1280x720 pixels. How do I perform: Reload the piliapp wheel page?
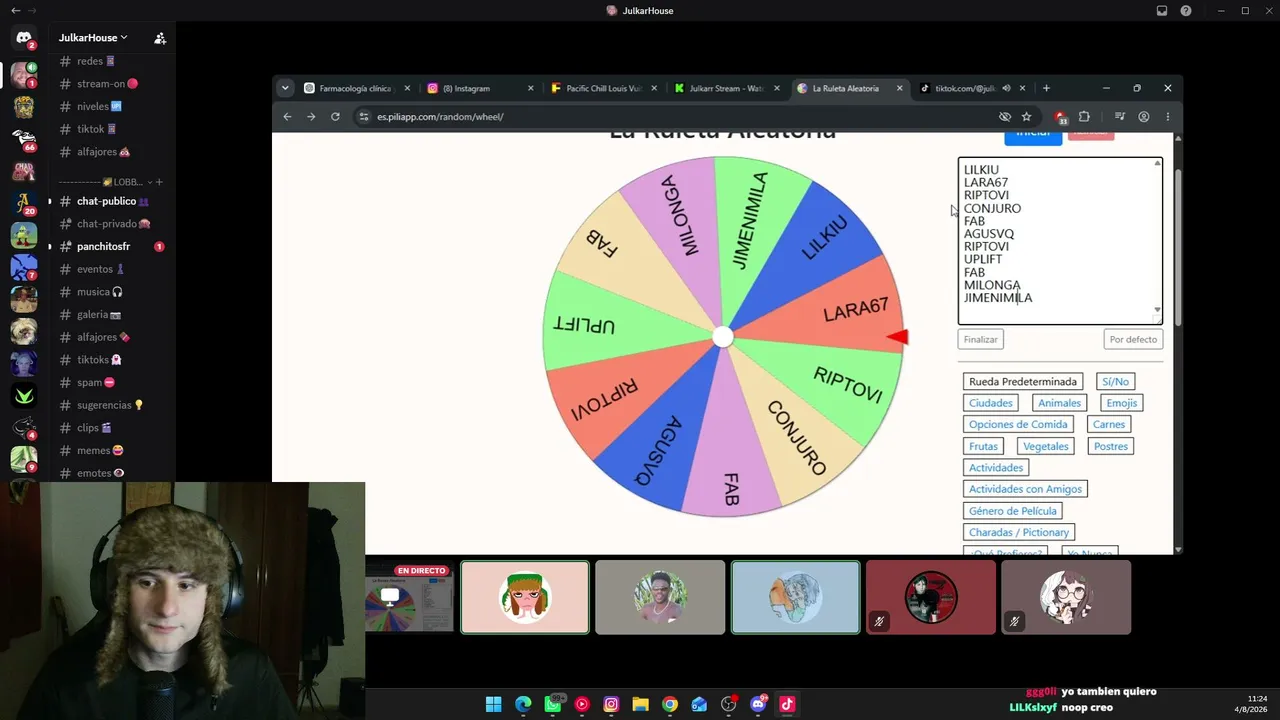tap(335, 117)
